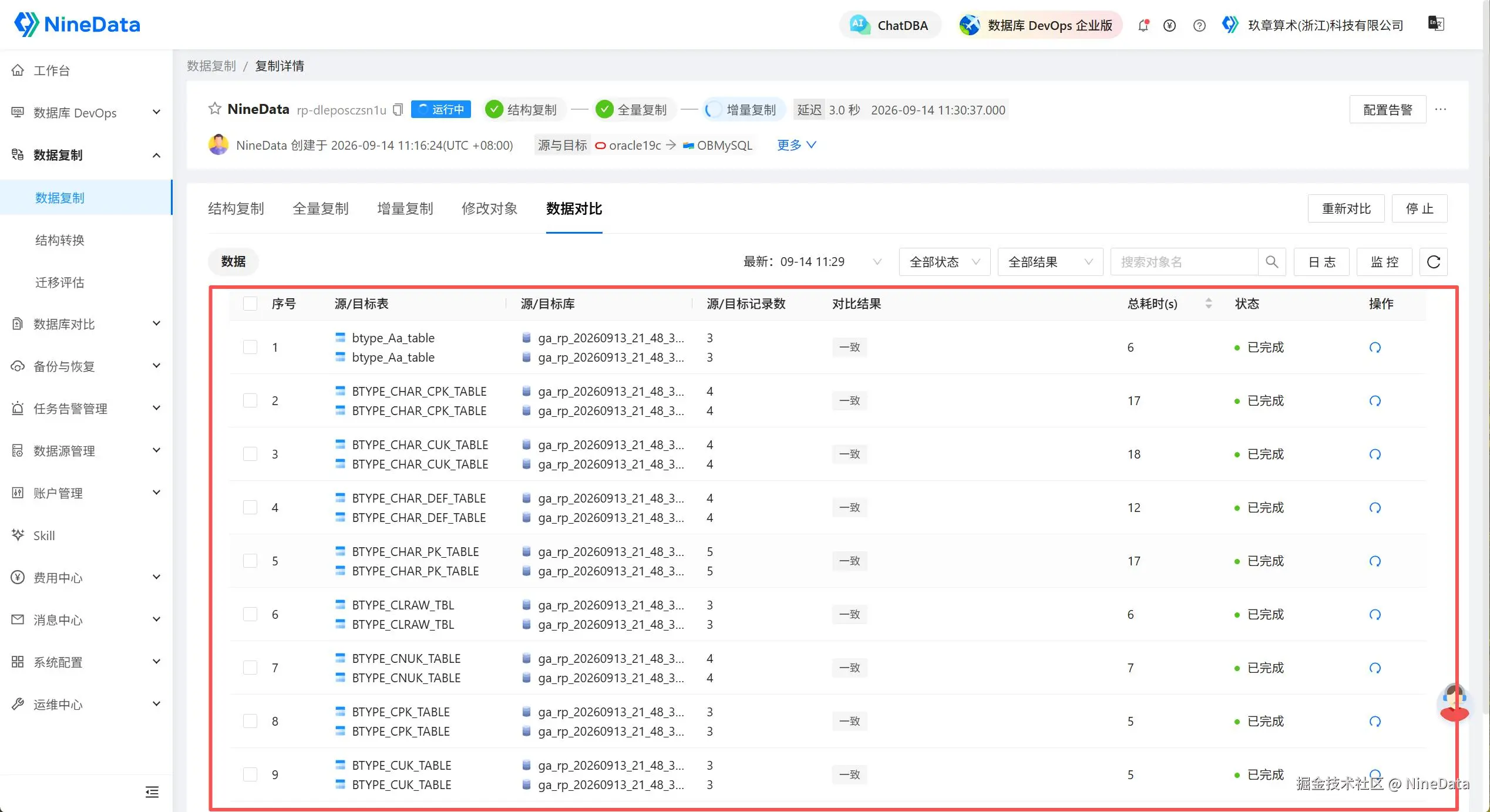Collapse the sidebar using bottom menu icon

click(x=152, y=792)
